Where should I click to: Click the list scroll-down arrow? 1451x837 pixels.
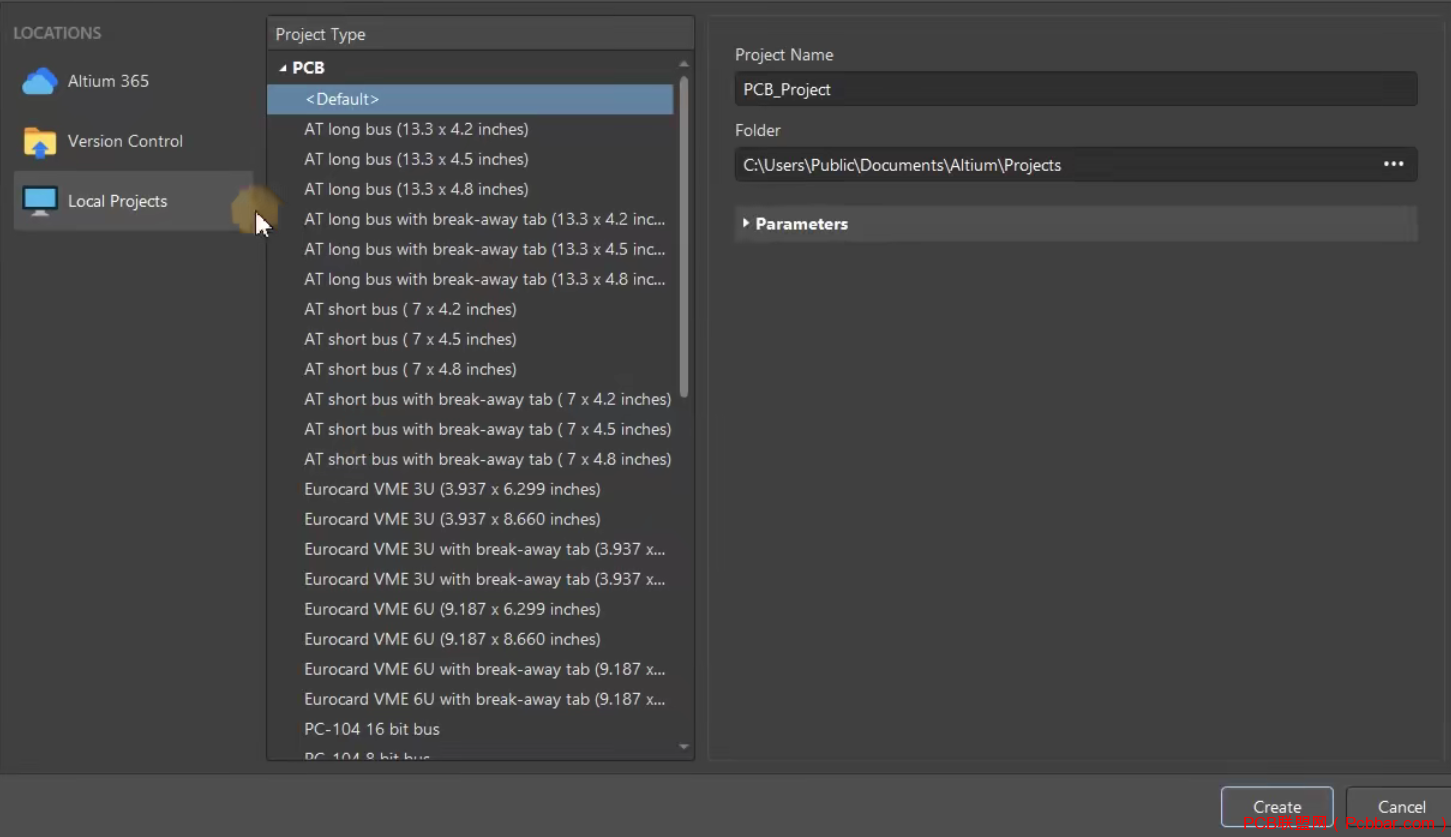point(684,747)
